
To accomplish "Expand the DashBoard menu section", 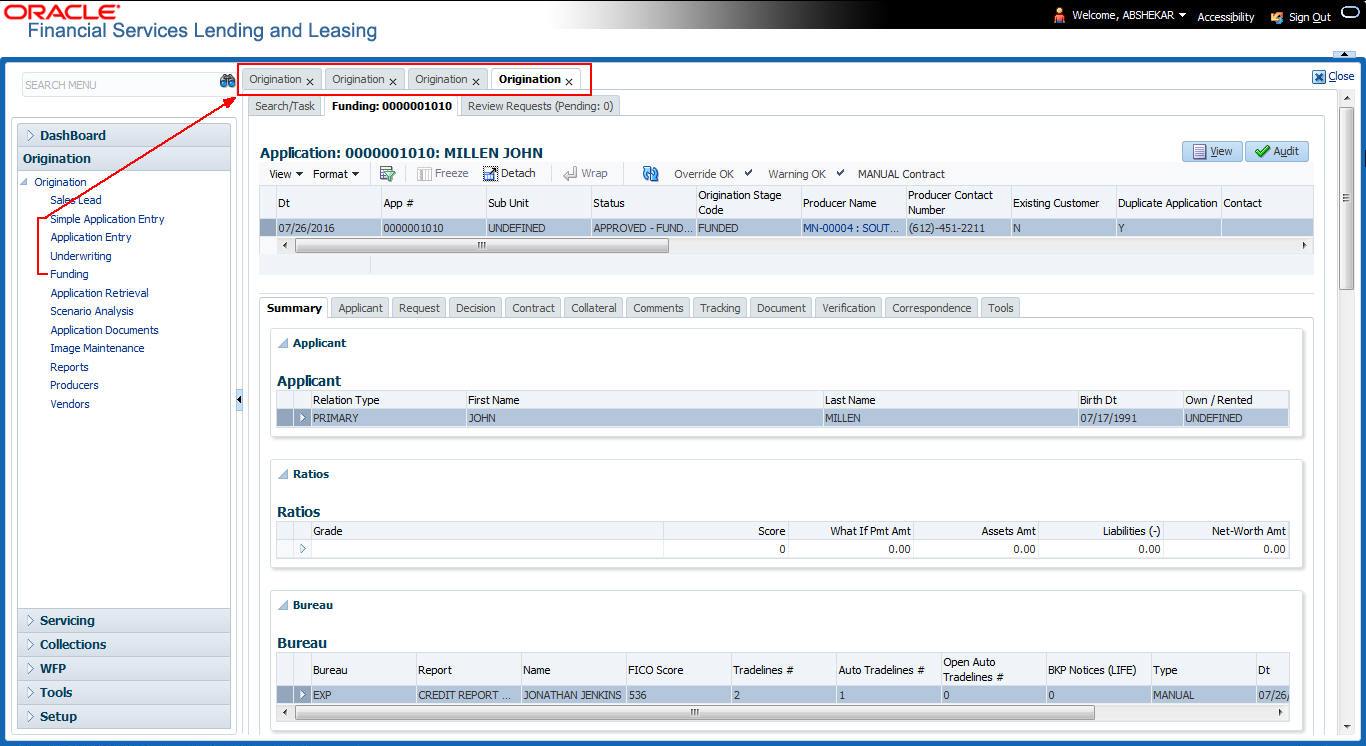I will click(x=31, y=135).
